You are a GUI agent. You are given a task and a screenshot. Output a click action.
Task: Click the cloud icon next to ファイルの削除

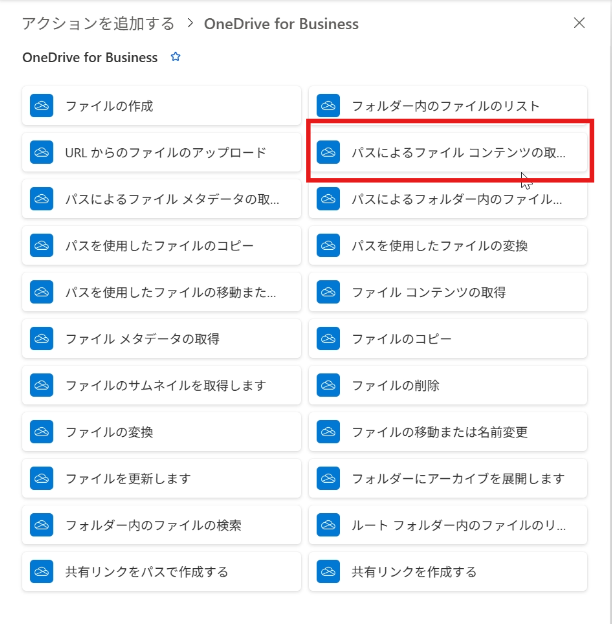[327, 385]
